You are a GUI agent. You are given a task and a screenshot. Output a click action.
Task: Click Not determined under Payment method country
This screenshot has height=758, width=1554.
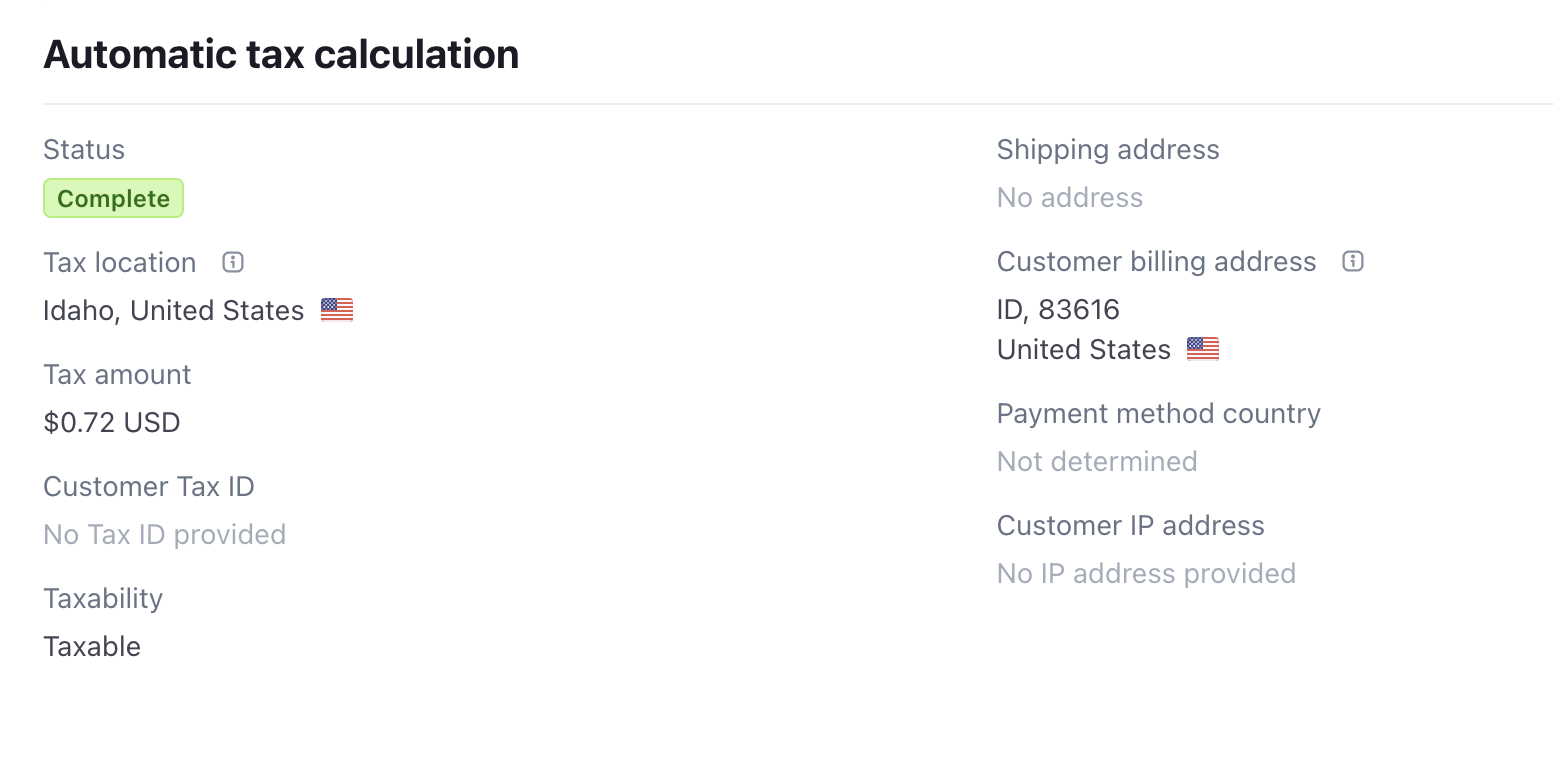click(x=1097, y=462)
